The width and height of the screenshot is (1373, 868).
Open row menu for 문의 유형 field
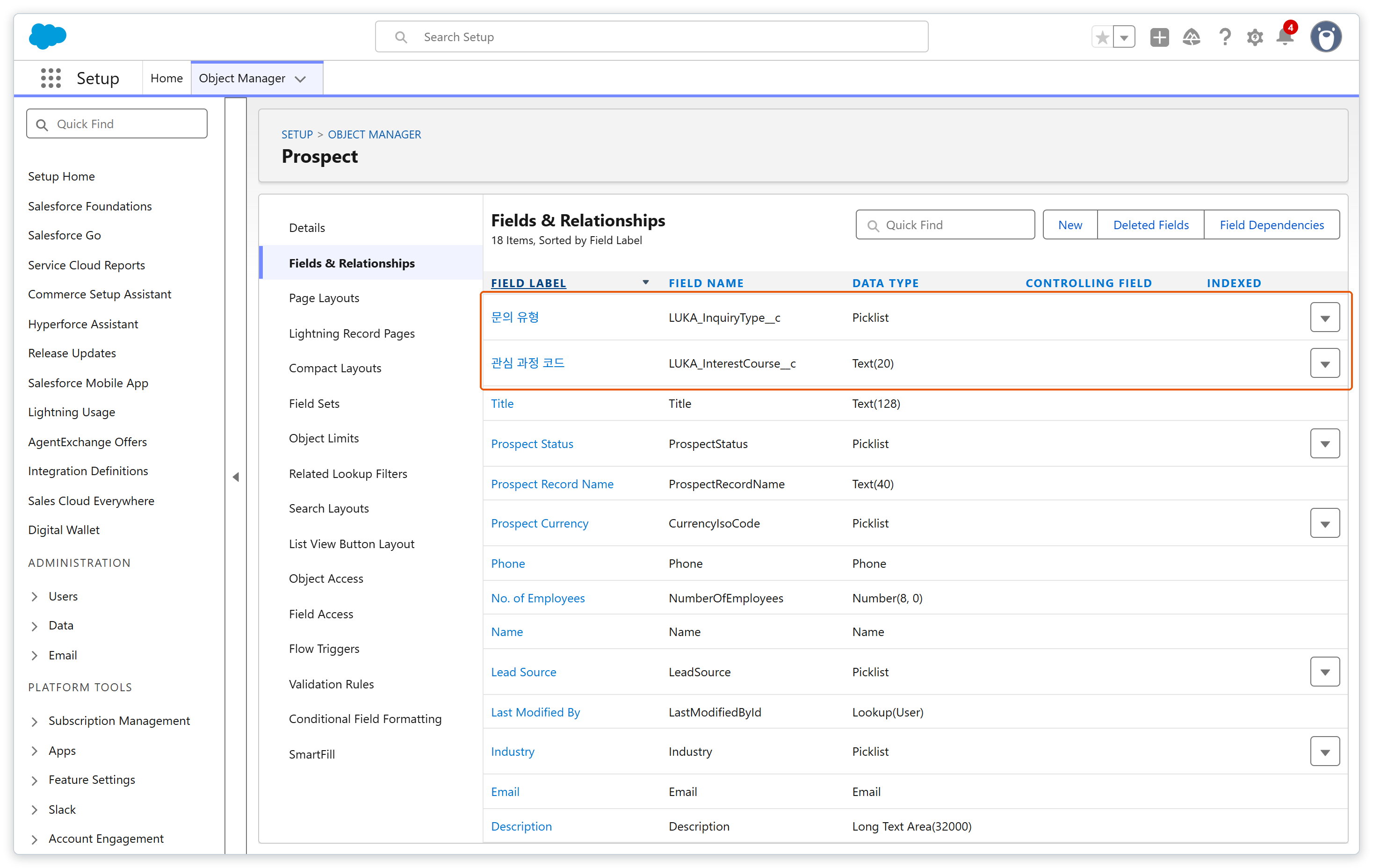pos(1324,318)
